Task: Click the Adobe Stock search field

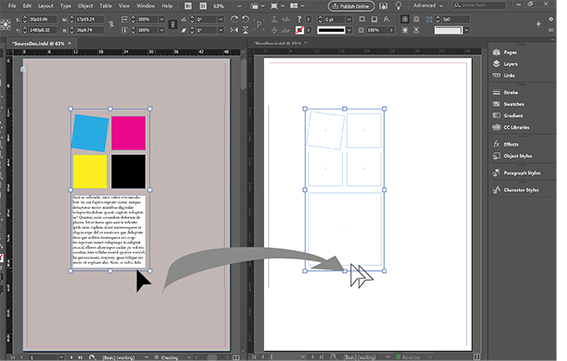Action: coord(479,5)
